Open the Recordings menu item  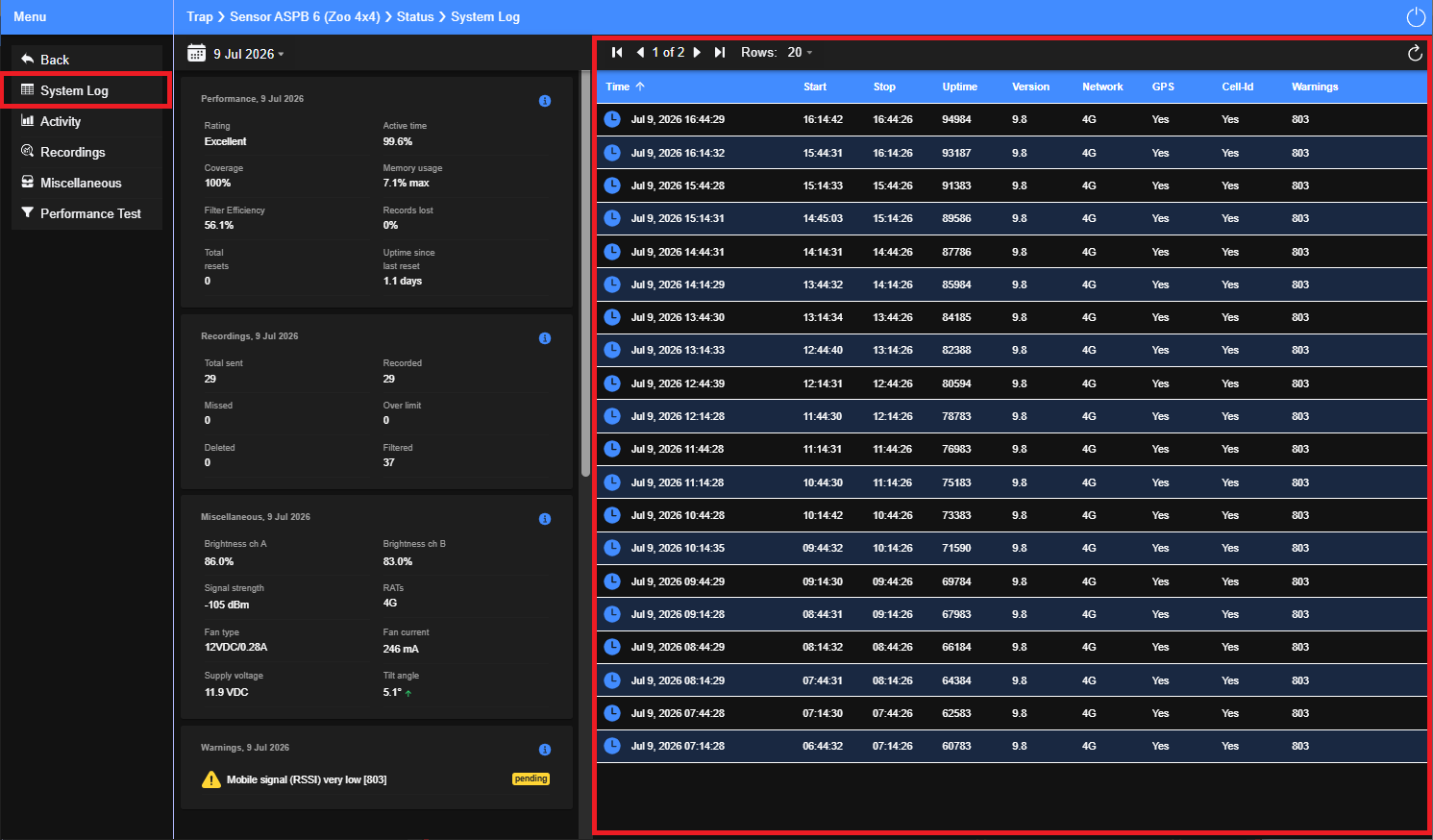click(x=86, y=152)
